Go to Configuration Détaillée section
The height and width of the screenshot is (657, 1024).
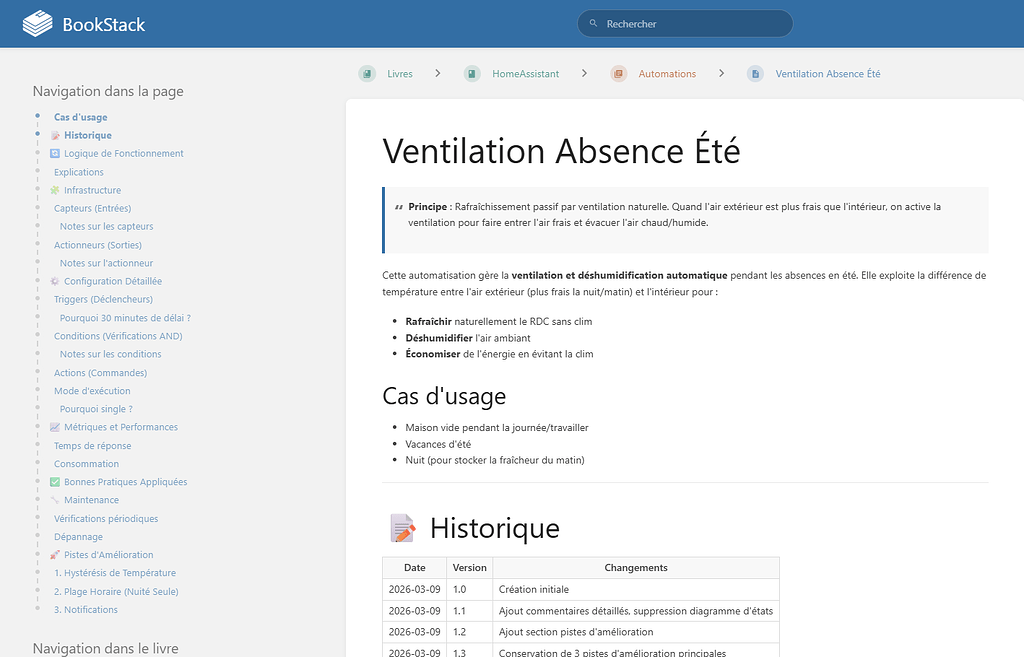tap(113, 281)
